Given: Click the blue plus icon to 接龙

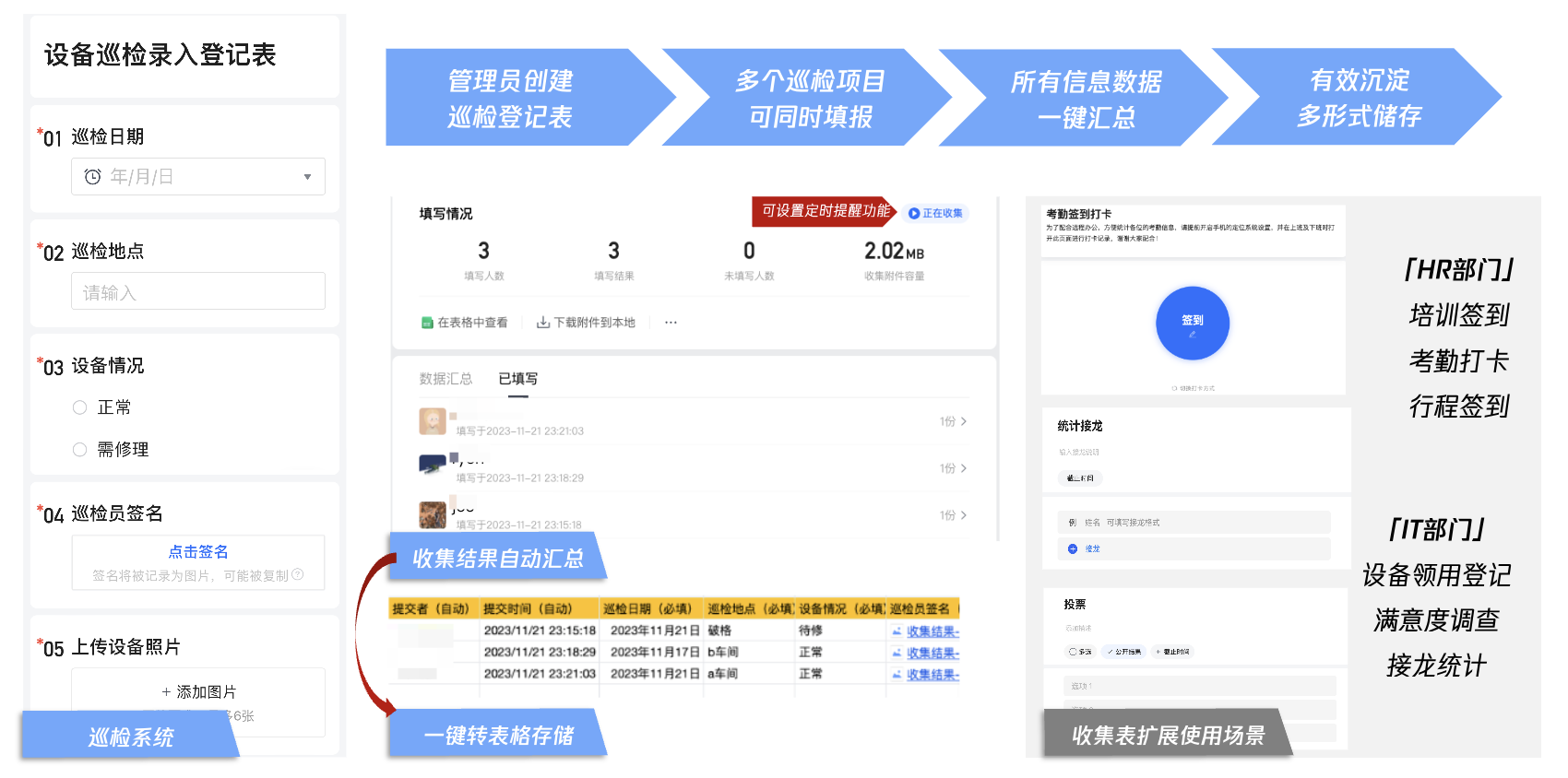Looking at the screenshot, I should (1072, 548).
